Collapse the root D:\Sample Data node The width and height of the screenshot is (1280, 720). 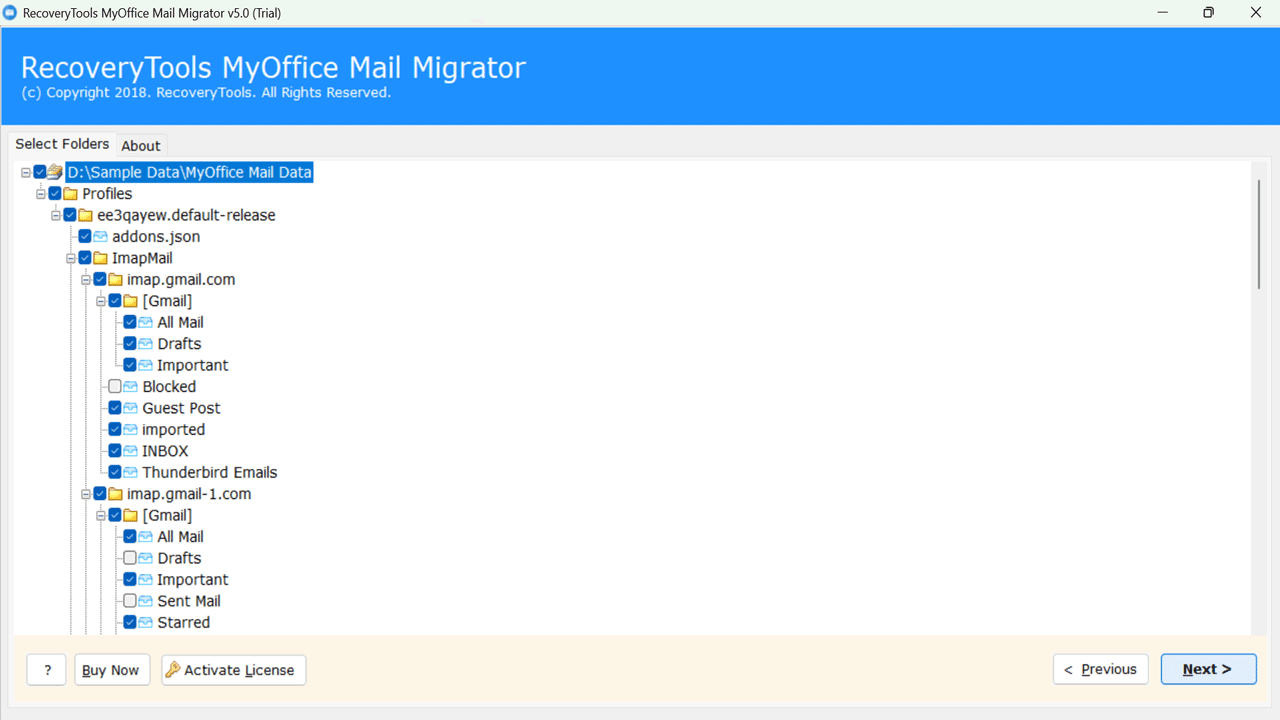(x=26, y=172)
